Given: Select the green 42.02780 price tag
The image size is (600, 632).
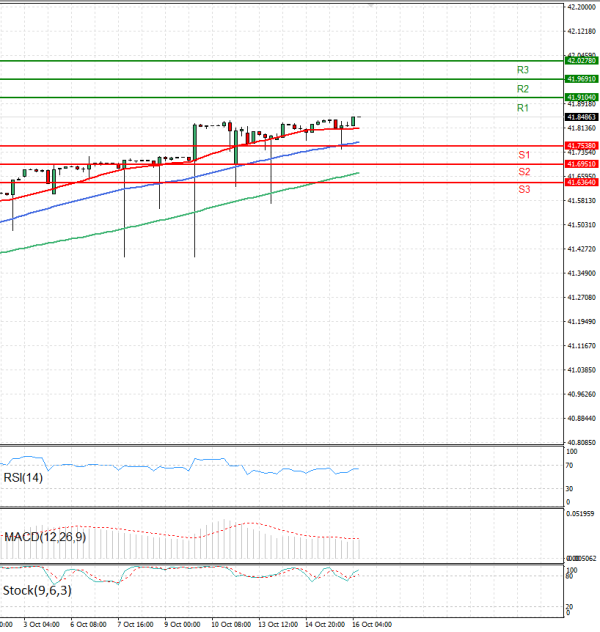Looking at the screenshot, I should (x=581, y=61).
